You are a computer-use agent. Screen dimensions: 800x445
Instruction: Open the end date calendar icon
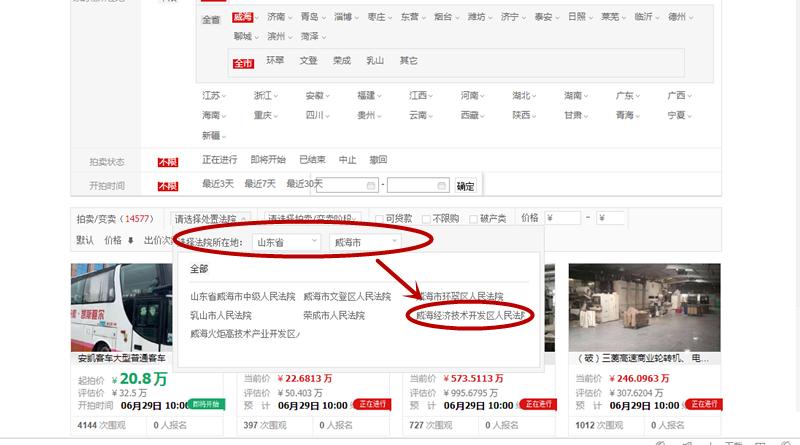tap(442, 186)
